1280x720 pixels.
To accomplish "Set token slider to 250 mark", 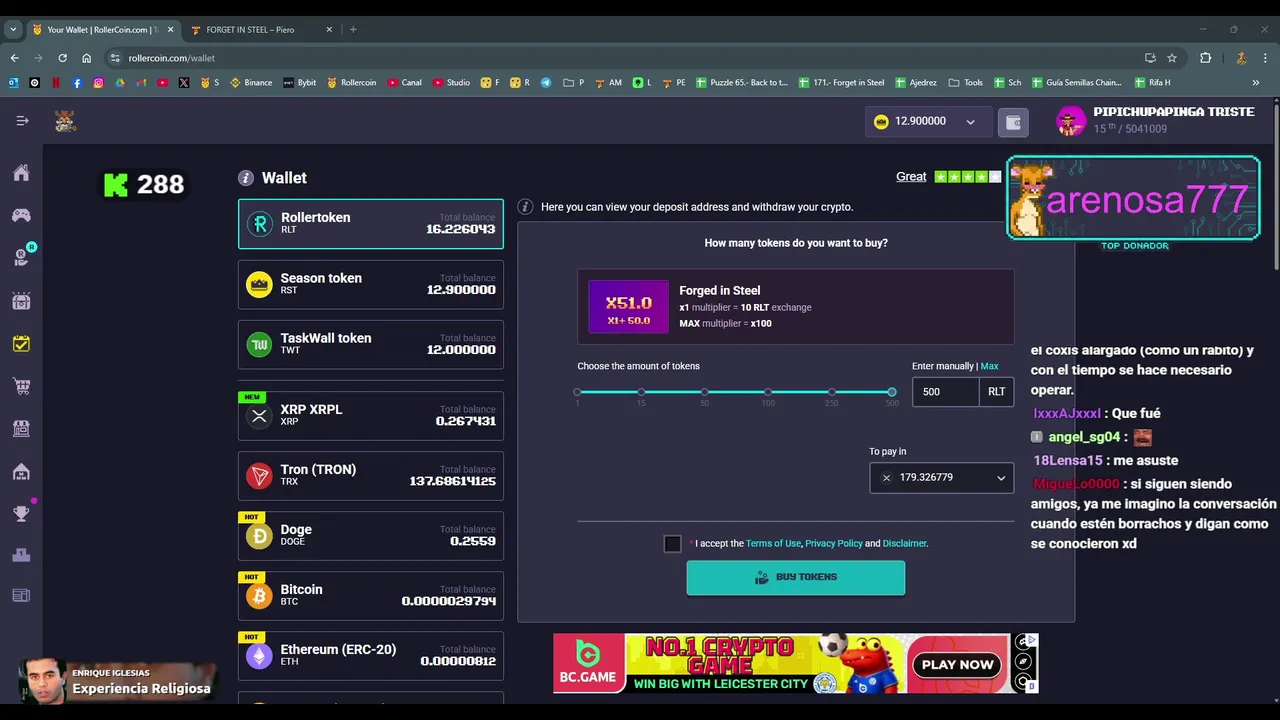I will click(832, 392).
